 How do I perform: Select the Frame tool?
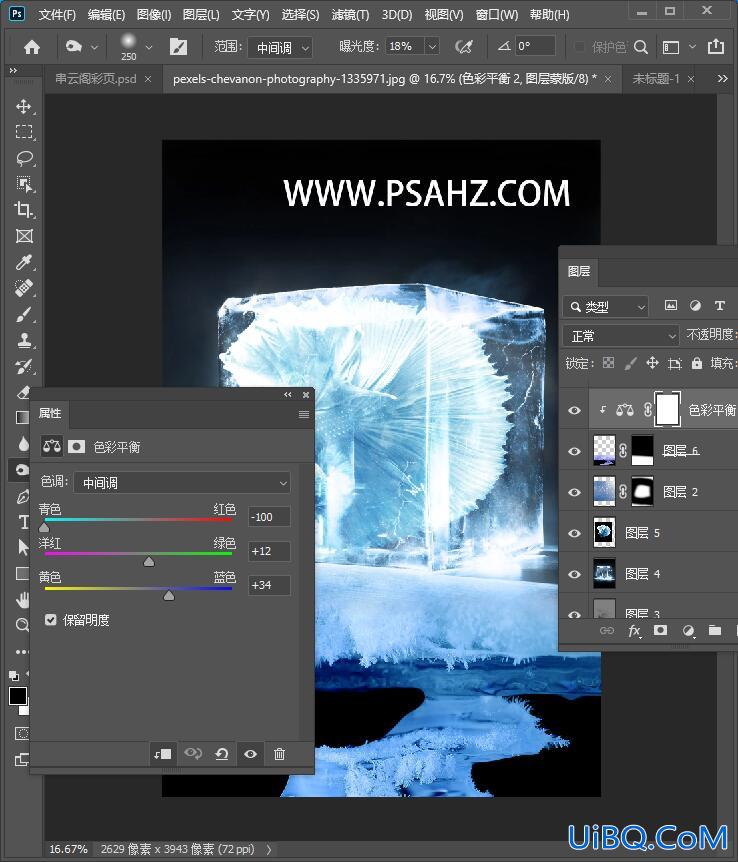click(23, 236)
